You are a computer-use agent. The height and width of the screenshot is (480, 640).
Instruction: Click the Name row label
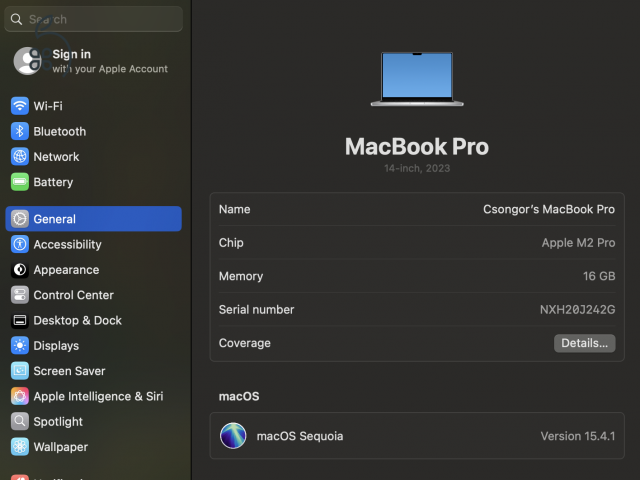click(x=235, y=209)
